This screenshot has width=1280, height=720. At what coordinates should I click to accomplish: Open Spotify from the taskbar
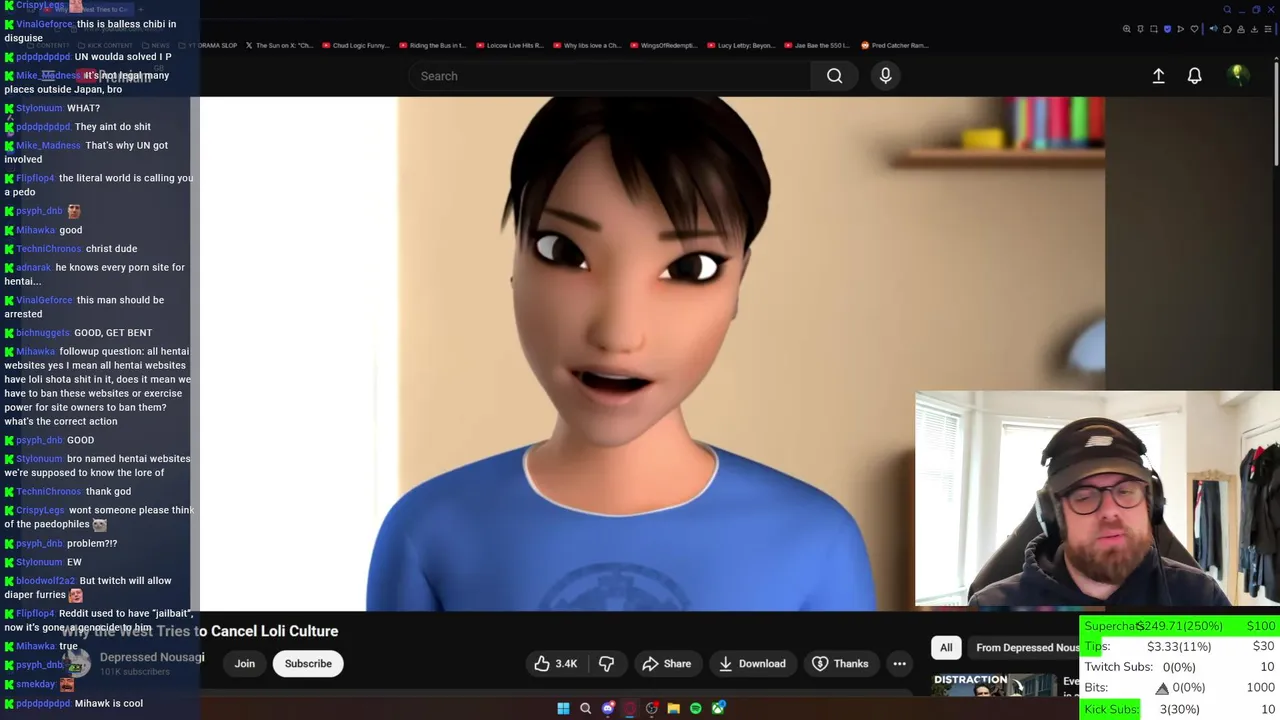[x=696, y=708]
